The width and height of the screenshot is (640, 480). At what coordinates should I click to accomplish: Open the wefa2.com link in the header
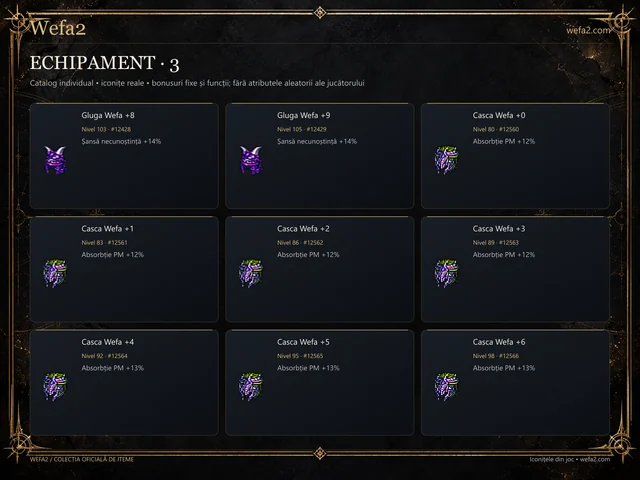click(x=588, y=30)
